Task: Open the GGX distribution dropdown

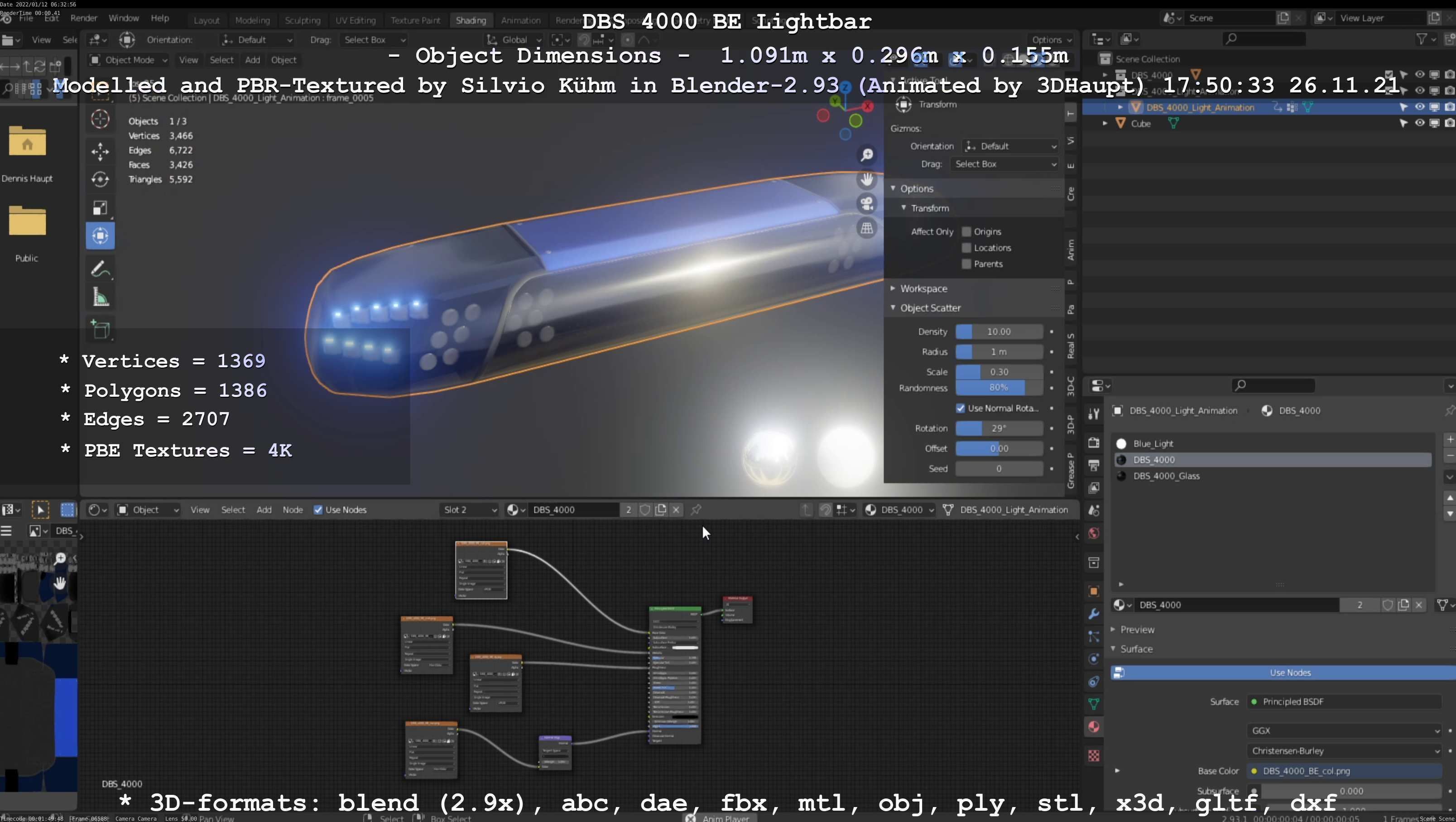Action: click(x=1345, y=731)
